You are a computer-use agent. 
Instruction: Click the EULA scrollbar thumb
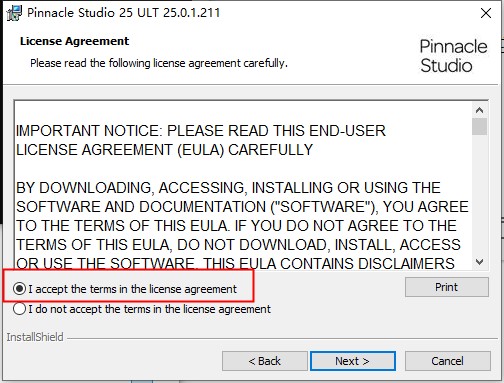pyautogui.click(x=479, y=126)
